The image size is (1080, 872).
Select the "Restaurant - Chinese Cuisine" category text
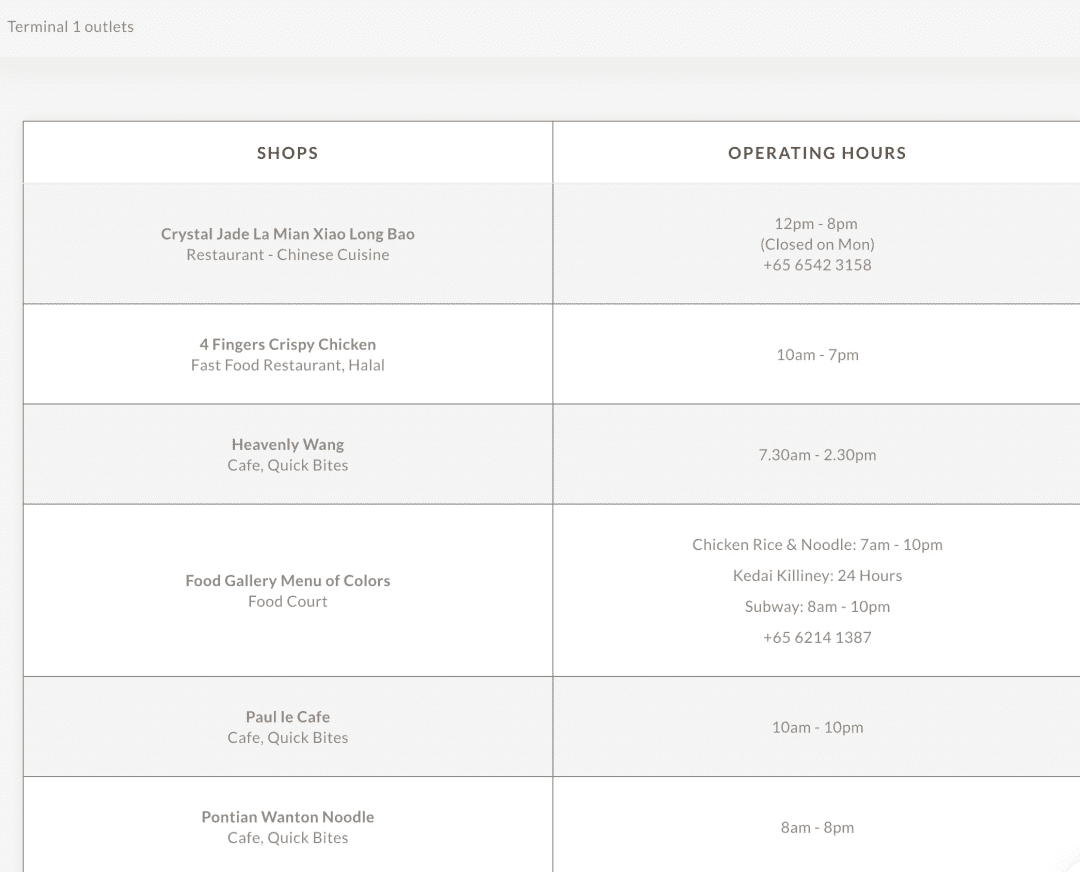(x=287, y=255)
